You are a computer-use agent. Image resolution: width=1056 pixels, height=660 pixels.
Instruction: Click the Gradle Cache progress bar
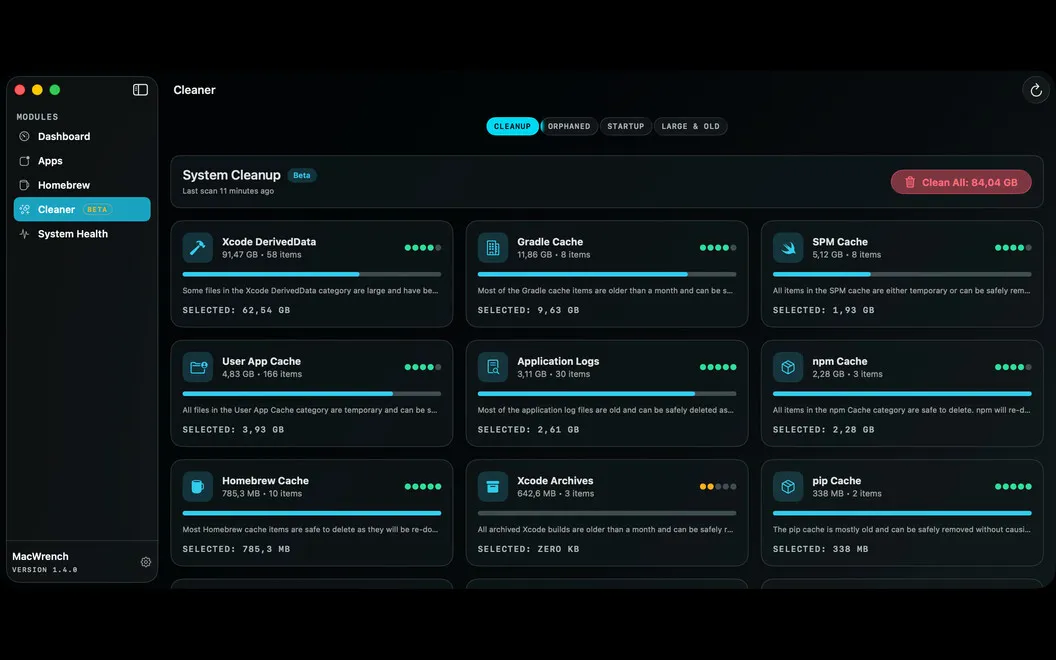607,274
